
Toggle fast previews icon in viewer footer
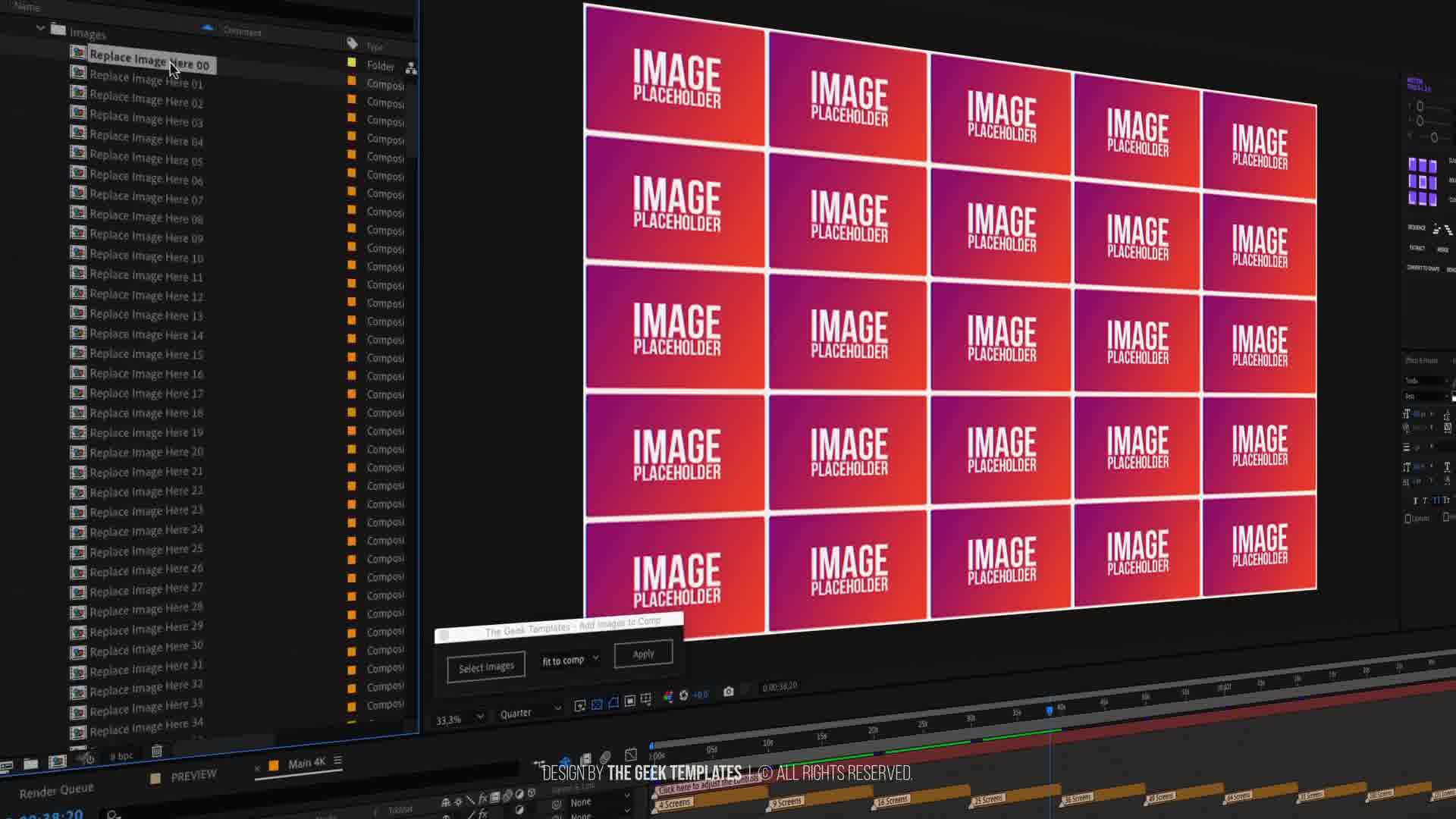click(x=580, y=706)
